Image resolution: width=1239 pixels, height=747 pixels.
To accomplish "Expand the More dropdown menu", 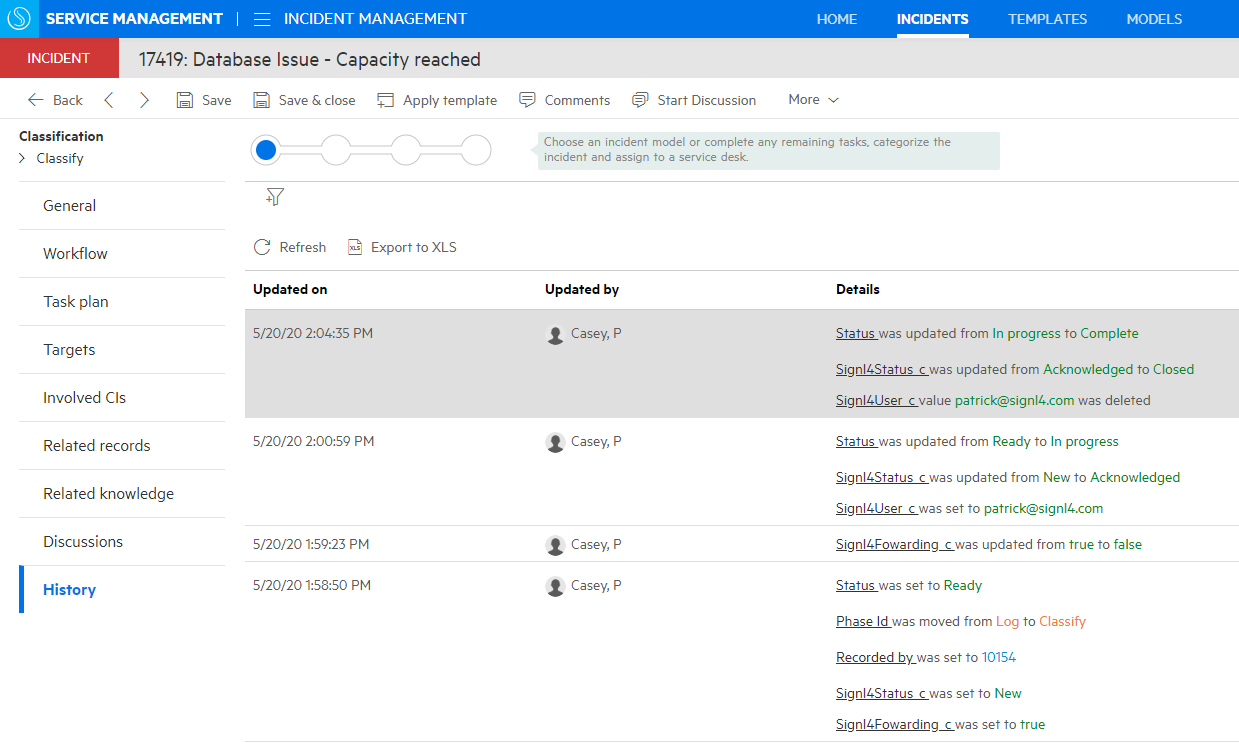I will click(813, 99).
